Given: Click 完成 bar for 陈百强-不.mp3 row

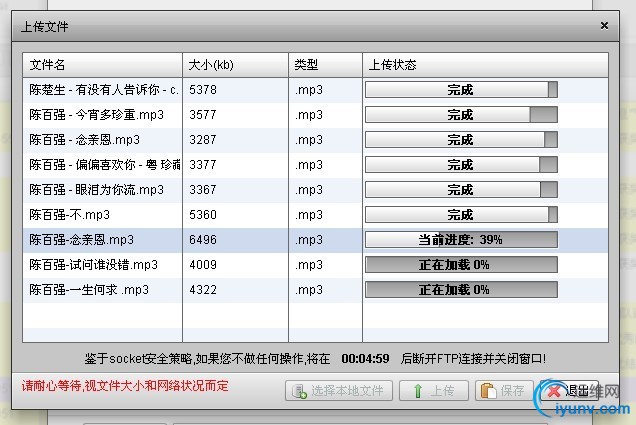Looking at the screenshot, I should click(x=461, y=215).
